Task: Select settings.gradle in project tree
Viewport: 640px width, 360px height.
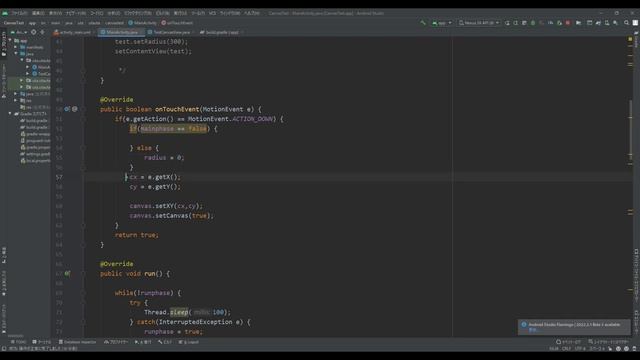Action: pyautogui.click(x=36, y=154)
